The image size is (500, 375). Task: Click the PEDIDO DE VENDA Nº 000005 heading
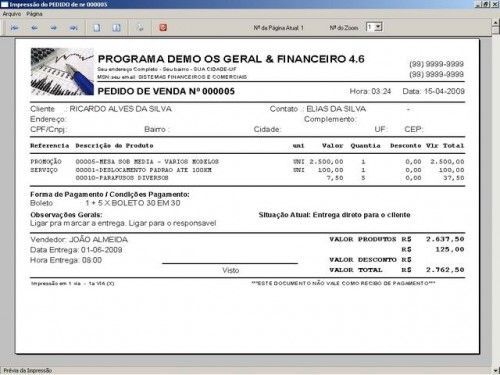[166, 91]
